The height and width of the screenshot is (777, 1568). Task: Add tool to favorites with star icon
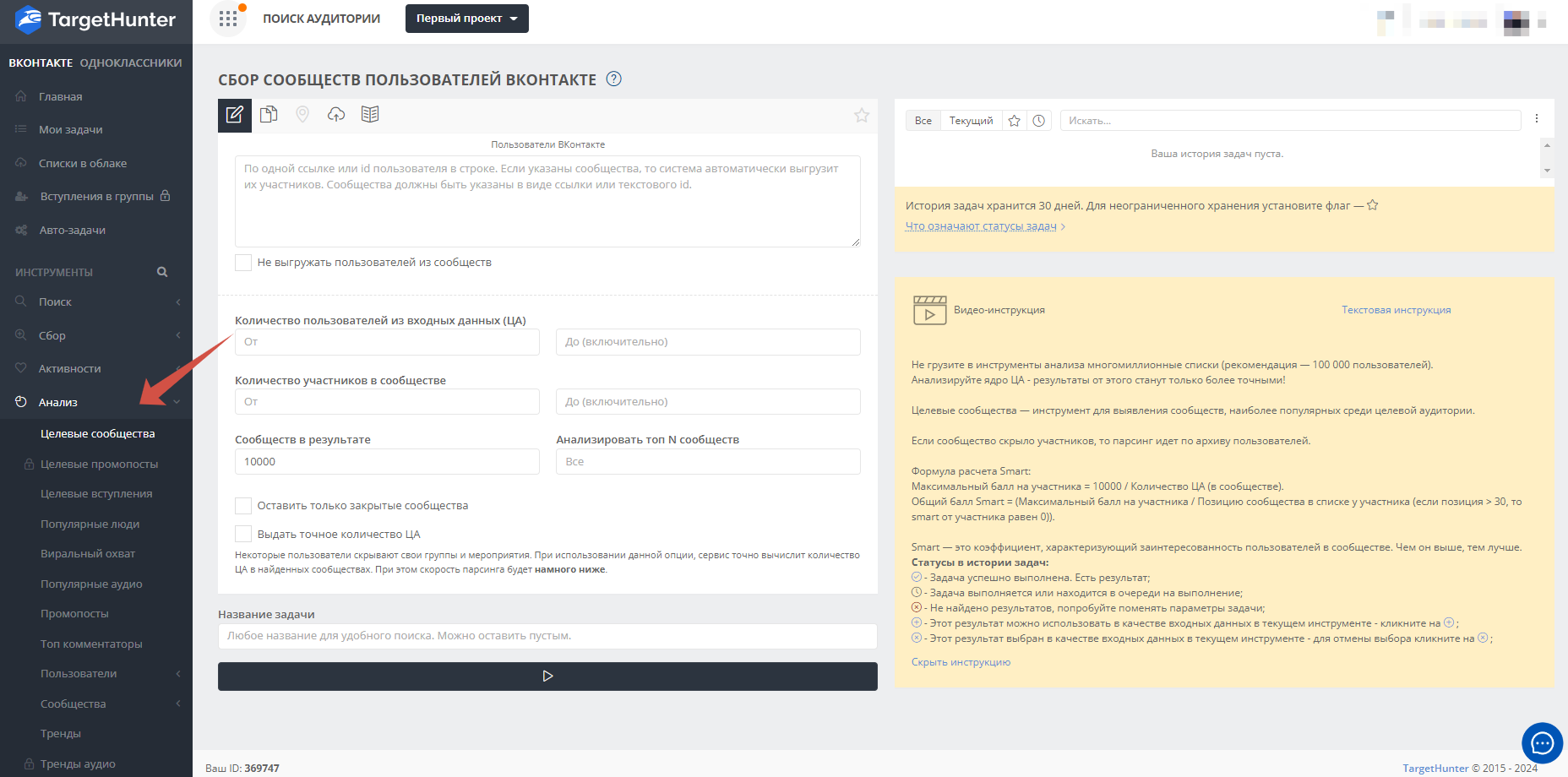861,116
